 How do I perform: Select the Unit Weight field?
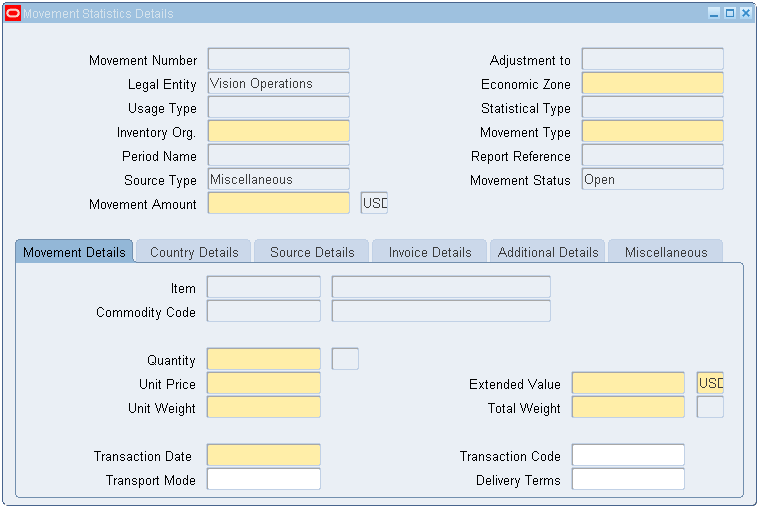coord(264,407)
